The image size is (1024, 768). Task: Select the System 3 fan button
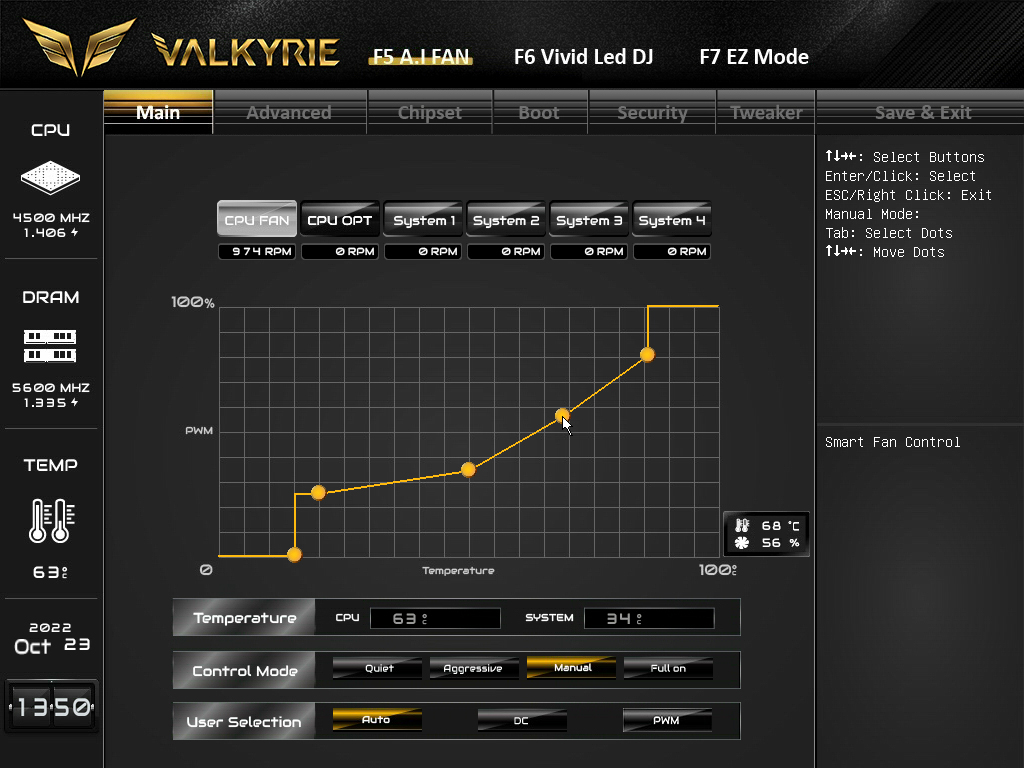[589, 219]
